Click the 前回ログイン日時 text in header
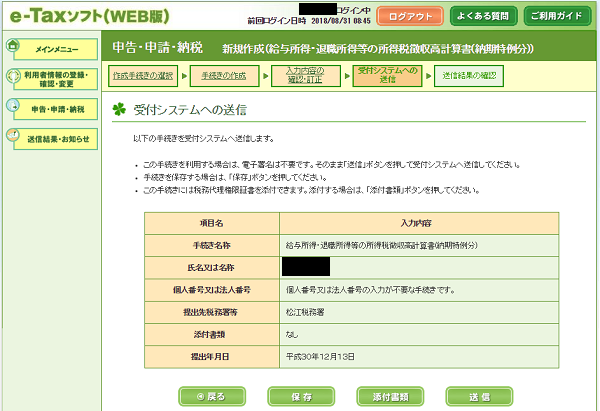600x411 pixels. [x=277, y=21]
